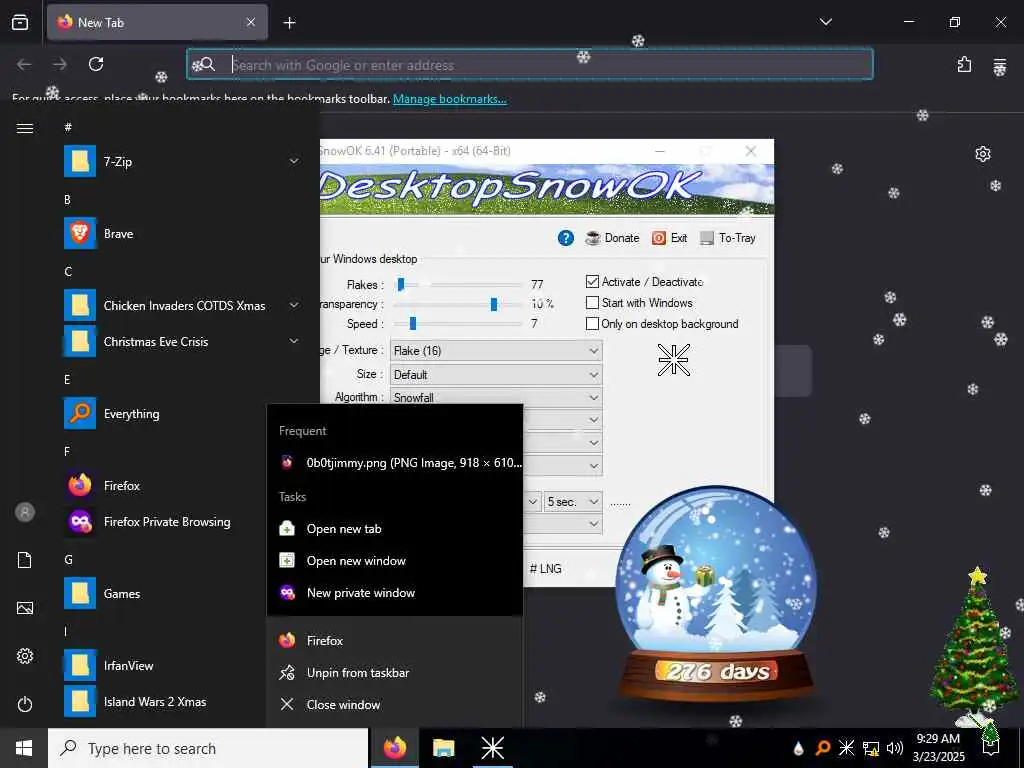1024x768 pixels.
Task: Select Open new tab in jump list
Action: (395, 528)
